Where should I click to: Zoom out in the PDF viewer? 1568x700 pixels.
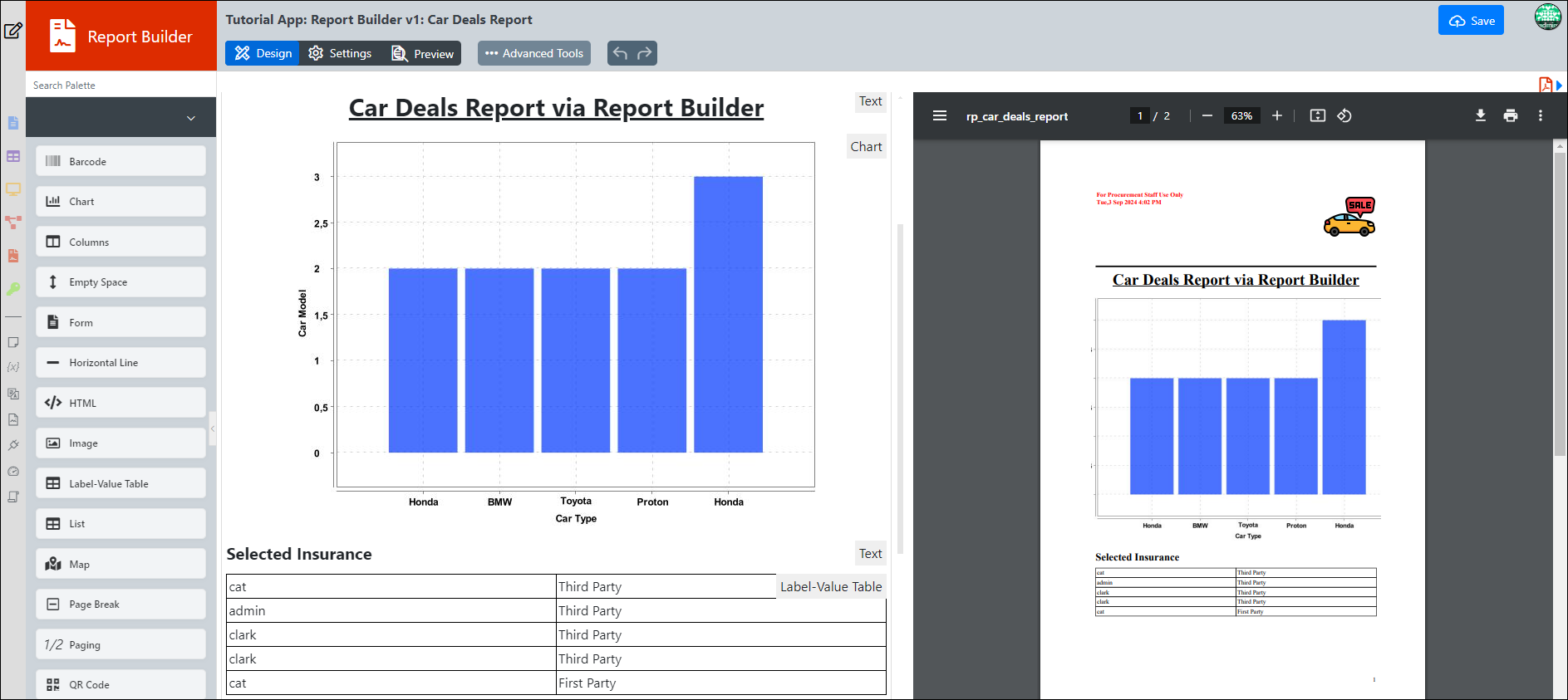(1207, 115)
